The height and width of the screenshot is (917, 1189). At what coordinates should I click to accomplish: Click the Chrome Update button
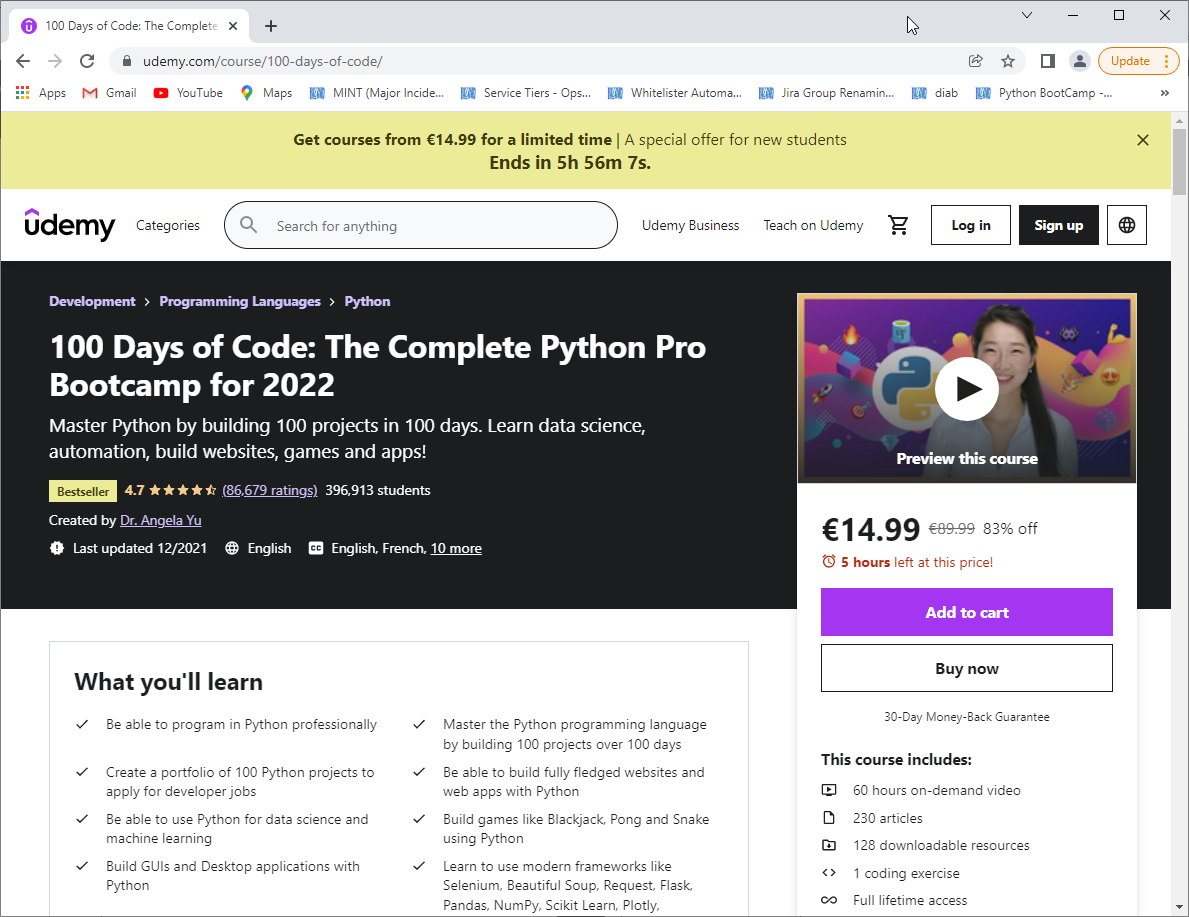(x=1138, y=61)
